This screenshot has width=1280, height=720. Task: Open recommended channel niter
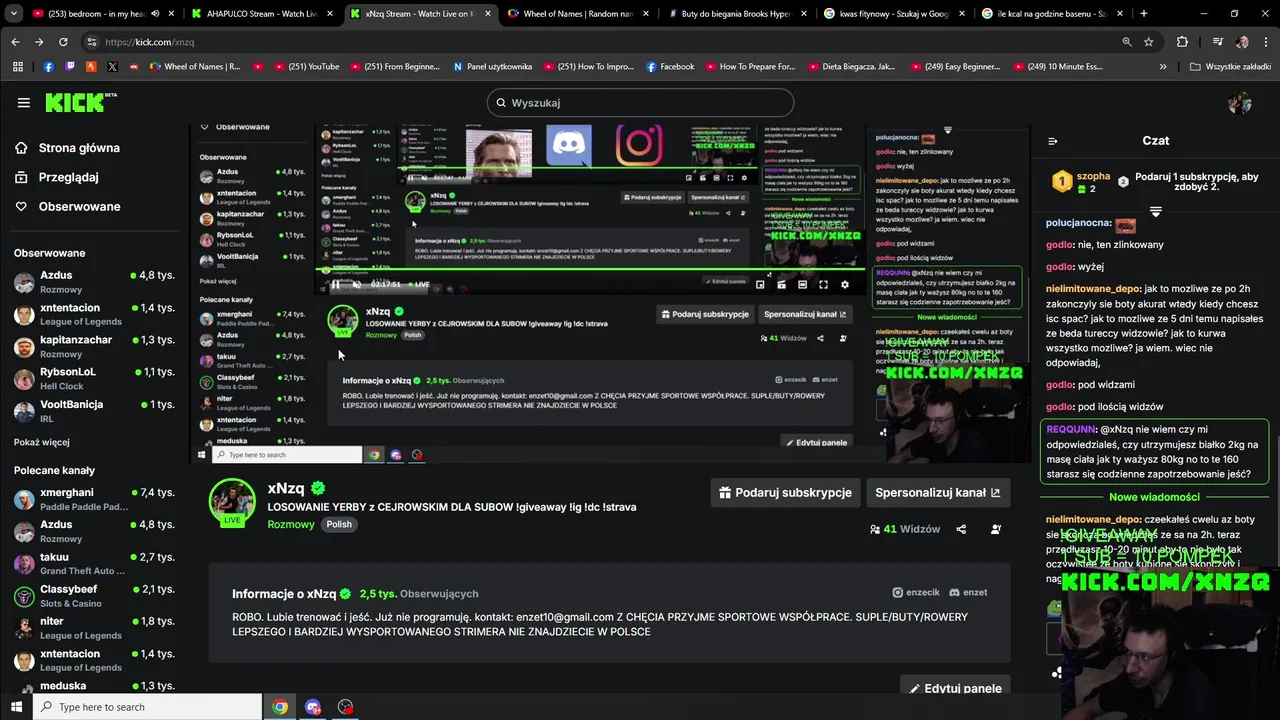tap(95, 627)
